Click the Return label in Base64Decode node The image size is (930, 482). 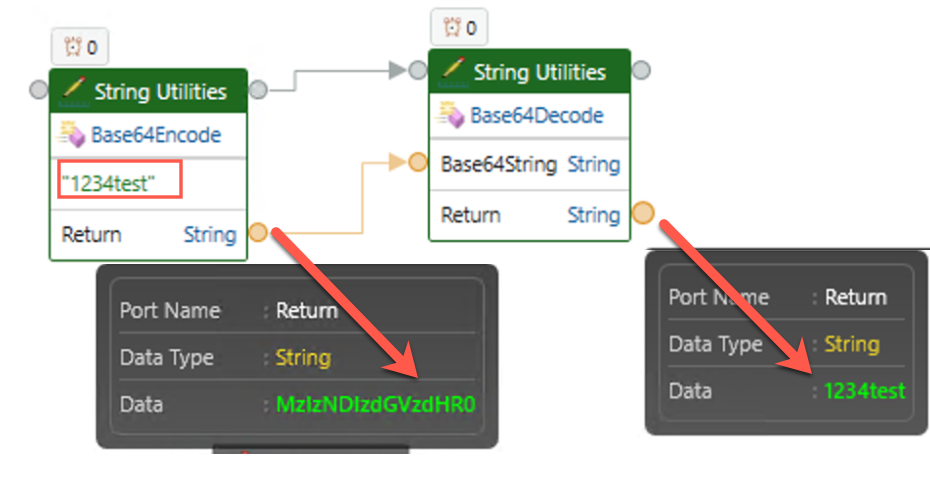(x=470, y=215)
